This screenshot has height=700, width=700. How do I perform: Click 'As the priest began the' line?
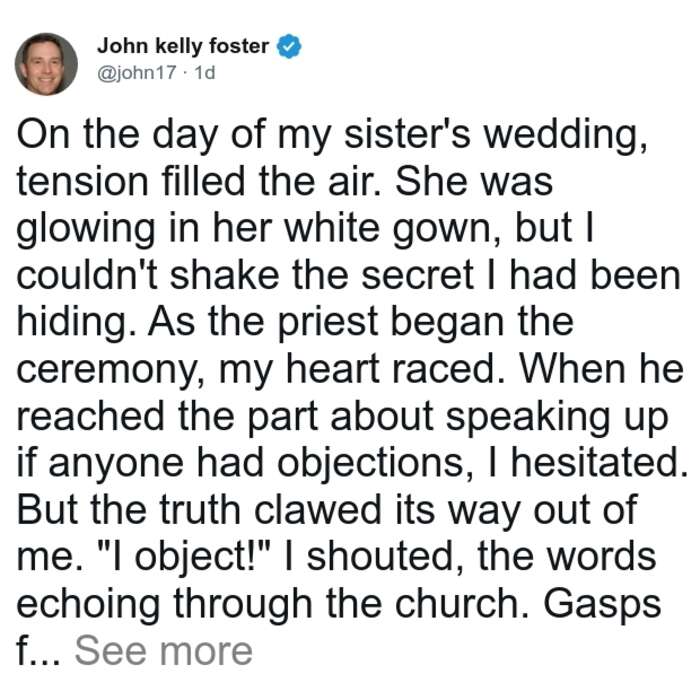tap(361, 324)
